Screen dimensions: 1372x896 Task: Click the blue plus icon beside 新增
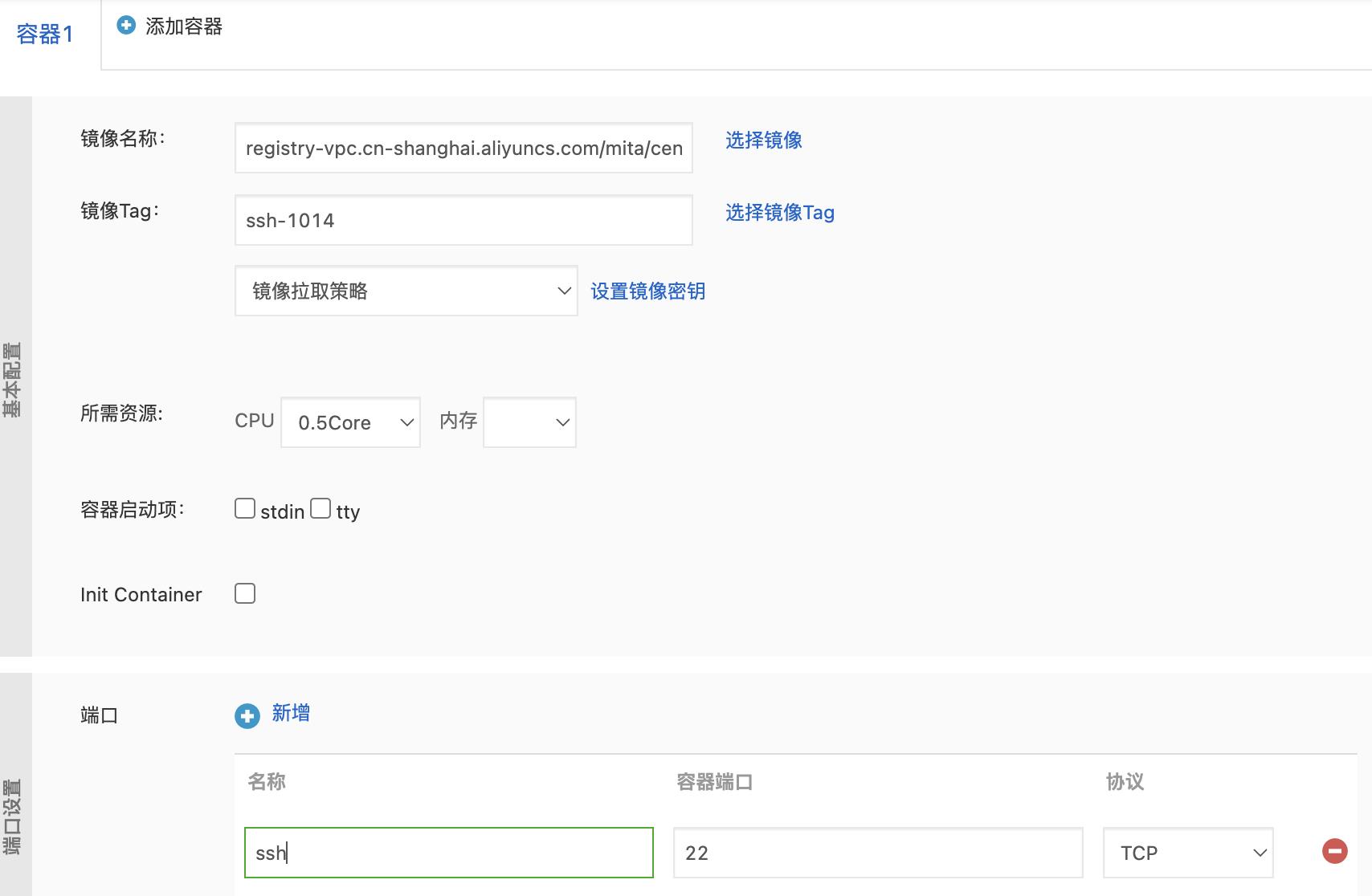(x=247, y=716)
